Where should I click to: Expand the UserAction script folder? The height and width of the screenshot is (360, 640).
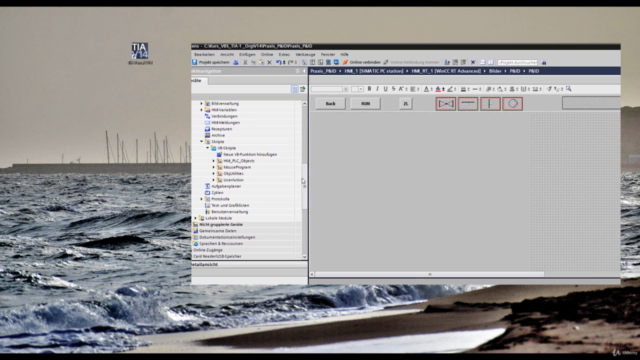(213, 180)
